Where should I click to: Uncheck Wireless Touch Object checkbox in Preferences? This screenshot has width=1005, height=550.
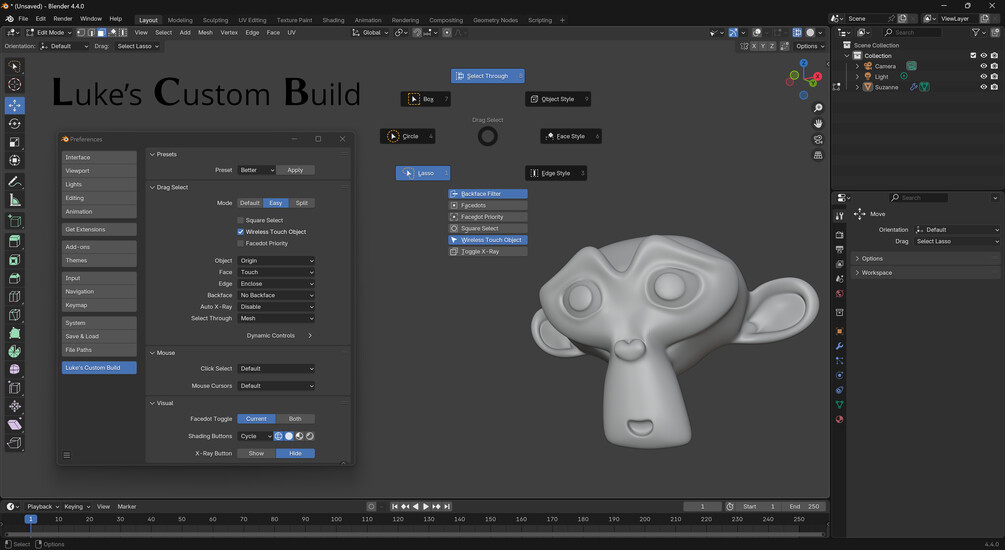click(240, 231)
